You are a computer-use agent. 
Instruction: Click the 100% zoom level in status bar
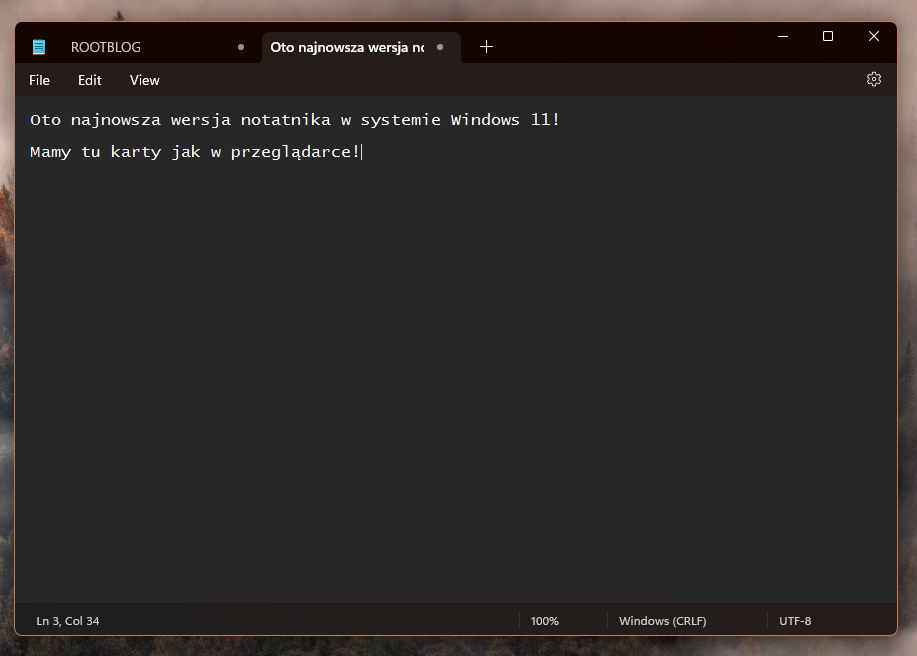(545, 621)
